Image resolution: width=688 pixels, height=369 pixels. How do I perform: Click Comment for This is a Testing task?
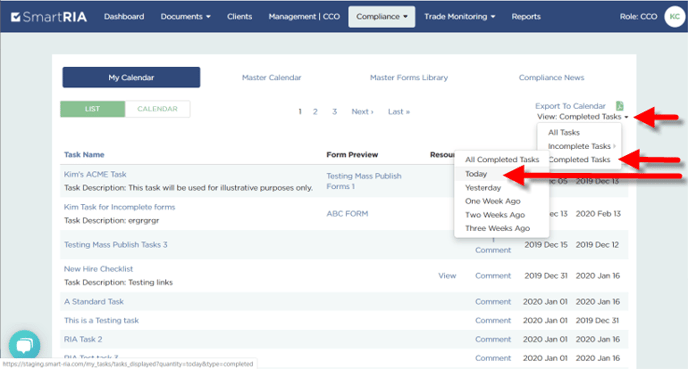pyautogui.click(x=493, y=321)
